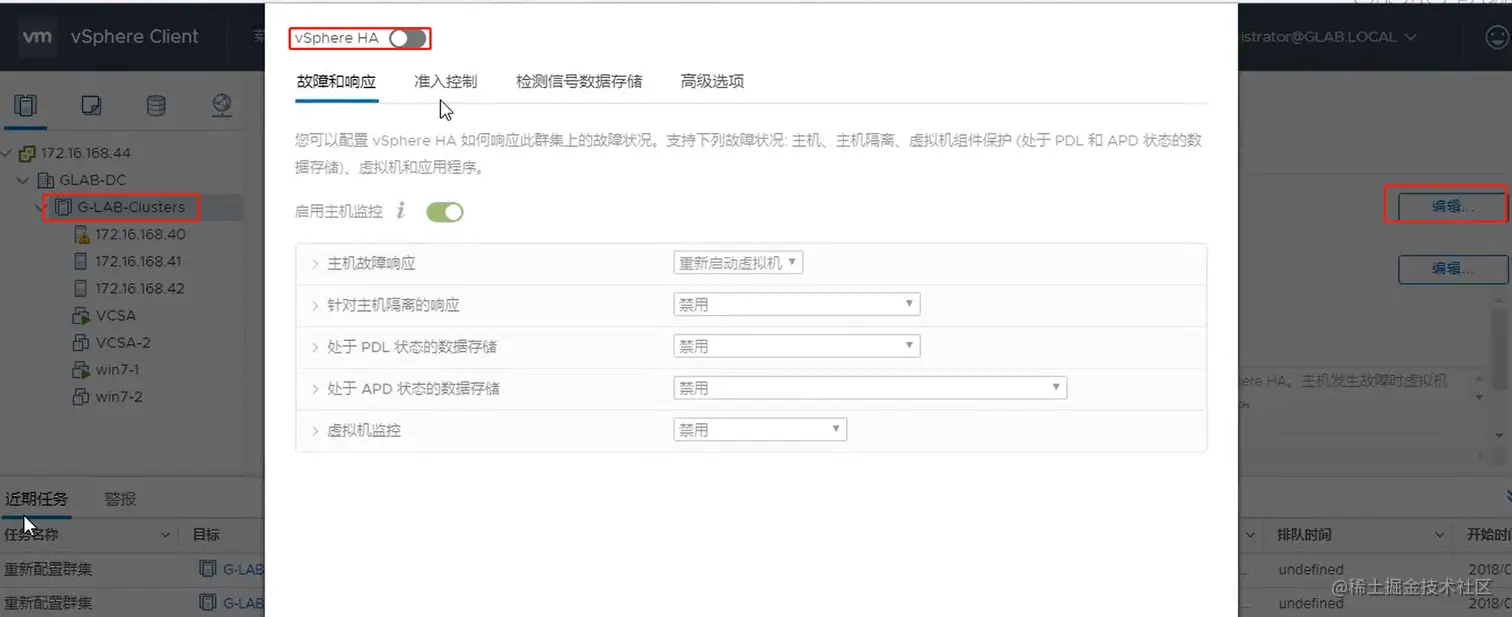Open the 主机故障响应 dropdown
1512x617 pixels.
coord(739,263)
